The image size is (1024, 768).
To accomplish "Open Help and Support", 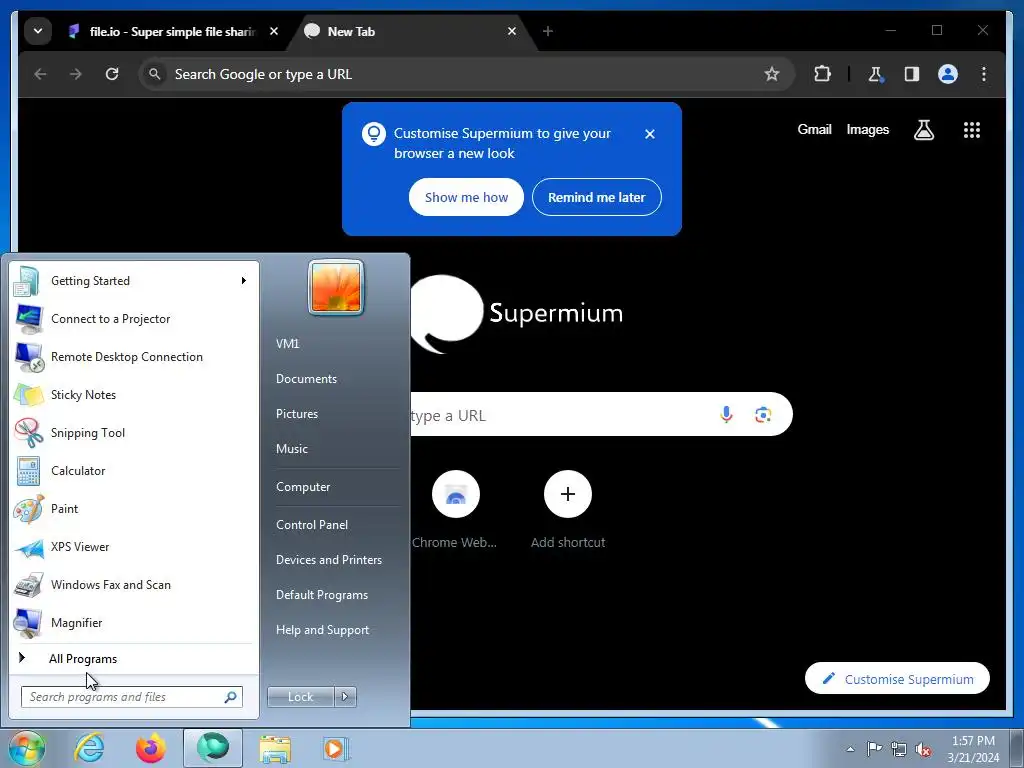I will pyautogui.click(x=323, y=631).
